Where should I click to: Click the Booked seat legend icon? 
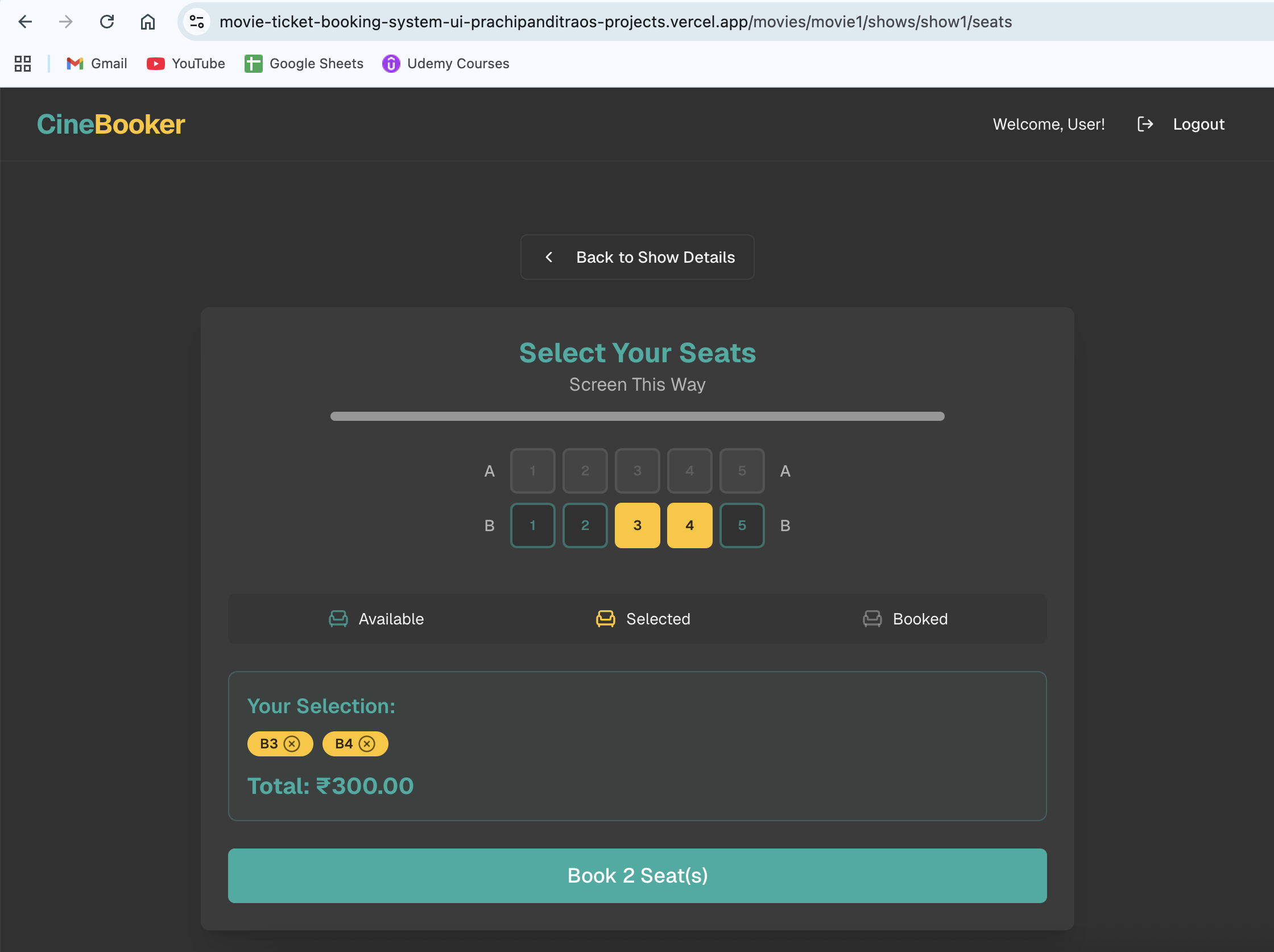coord(872,619)
